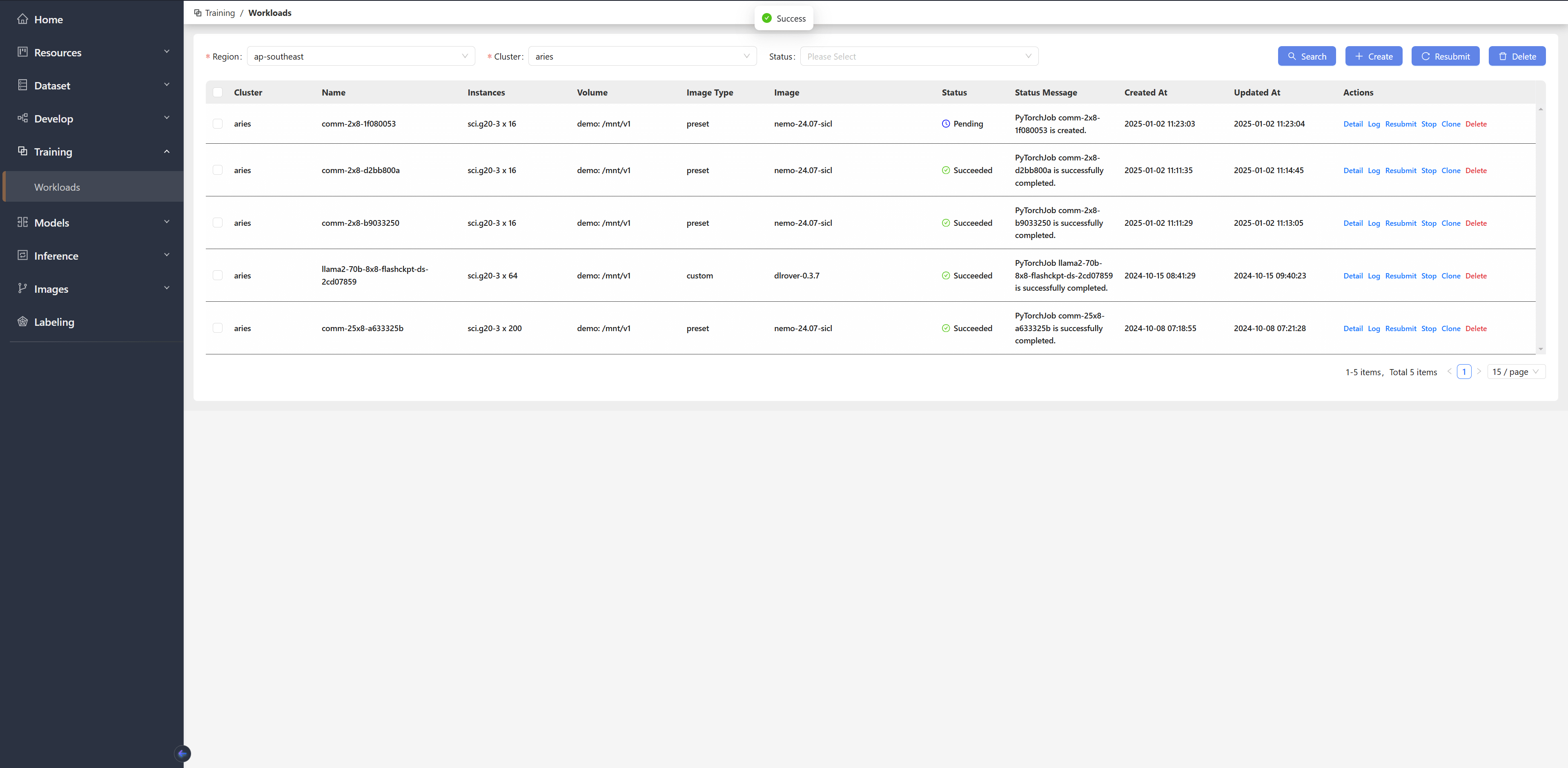Open Detail for comm-2x8-1f080053
Viewport: 1568px width, 768px height.
coord(1352,124)
